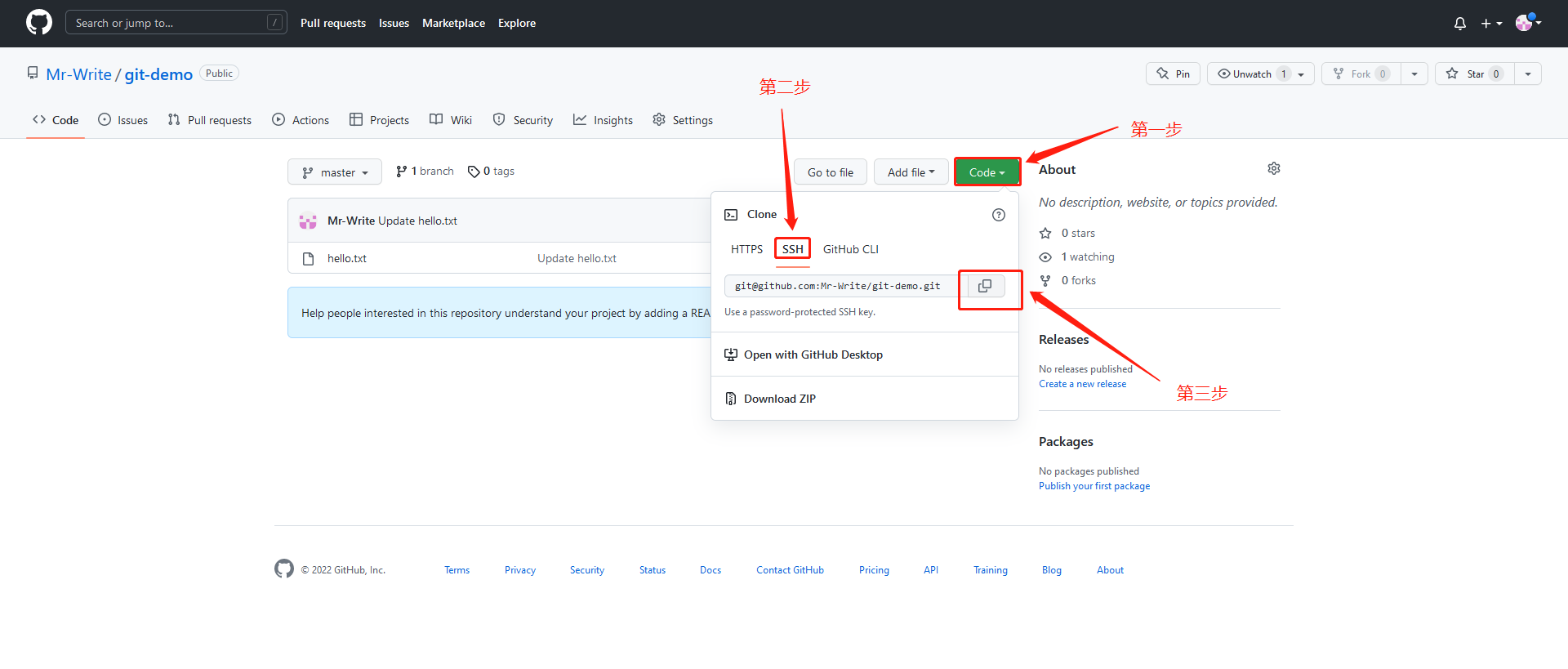Image resolution: width=1568 pixels, height=669 pixels.
Task: Go to Marketplace
Action: tap(453, 23)
